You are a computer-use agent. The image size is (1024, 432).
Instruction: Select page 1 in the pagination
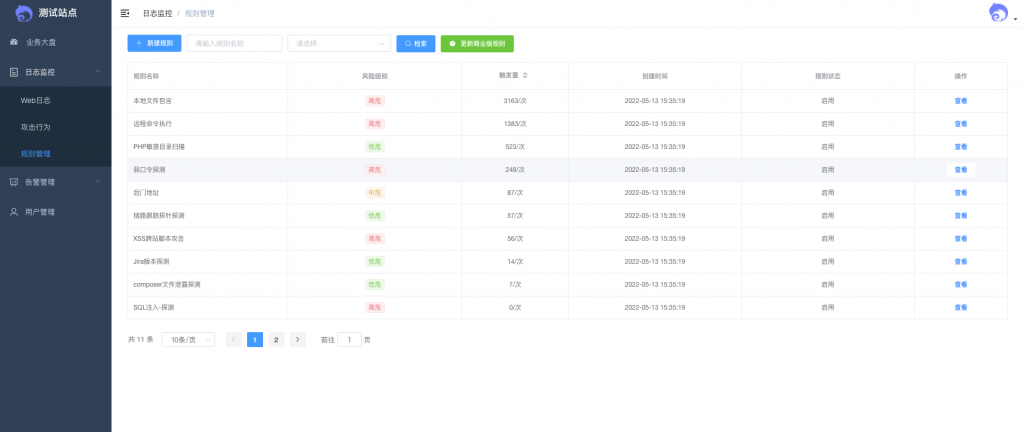[255, 340]
